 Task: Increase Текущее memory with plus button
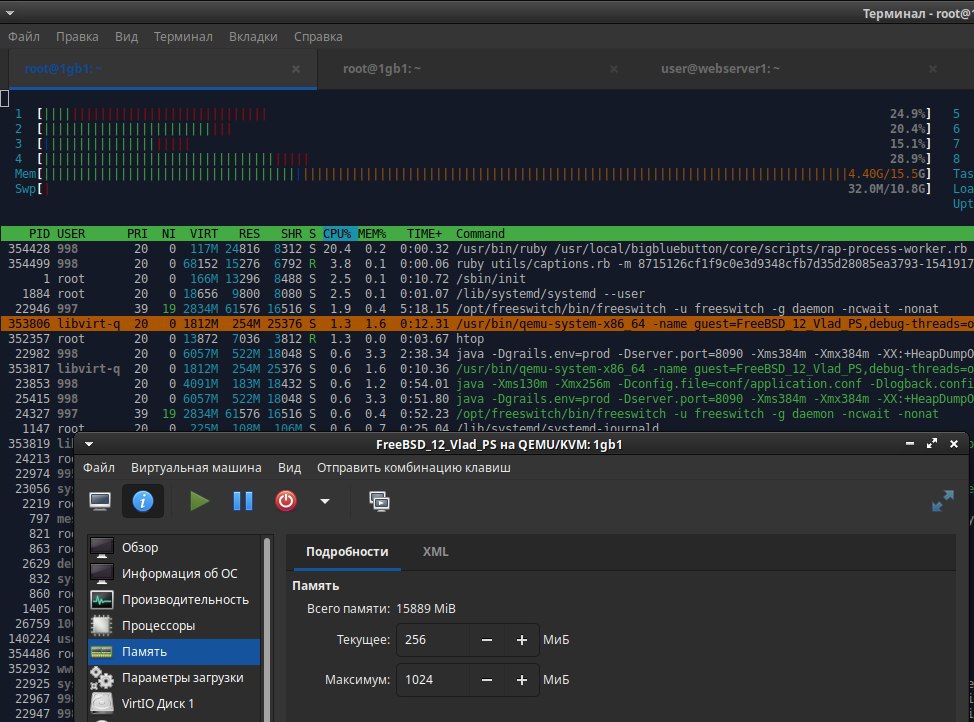click(x=522, y=640)
